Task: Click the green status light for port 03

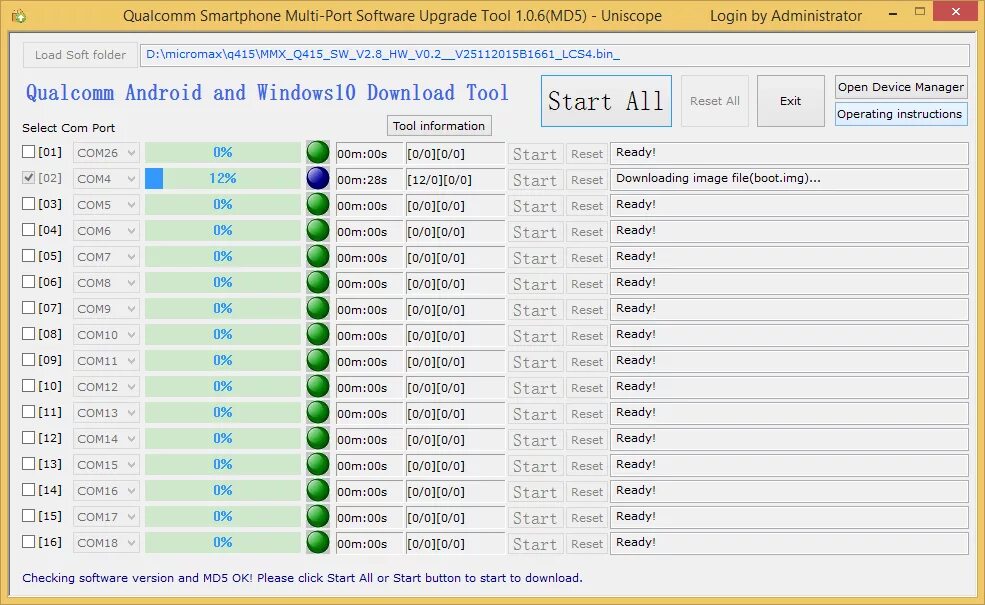Action: [318, 205]
